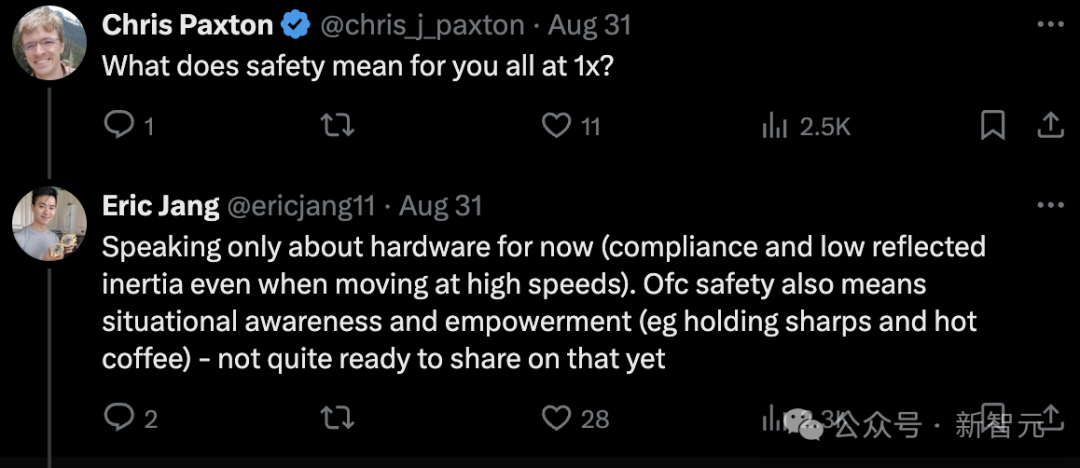Reply to Eric Jang's tweet
This screenshot has width=1080, height=468.
pyautogui.click(x=120, y=418)
